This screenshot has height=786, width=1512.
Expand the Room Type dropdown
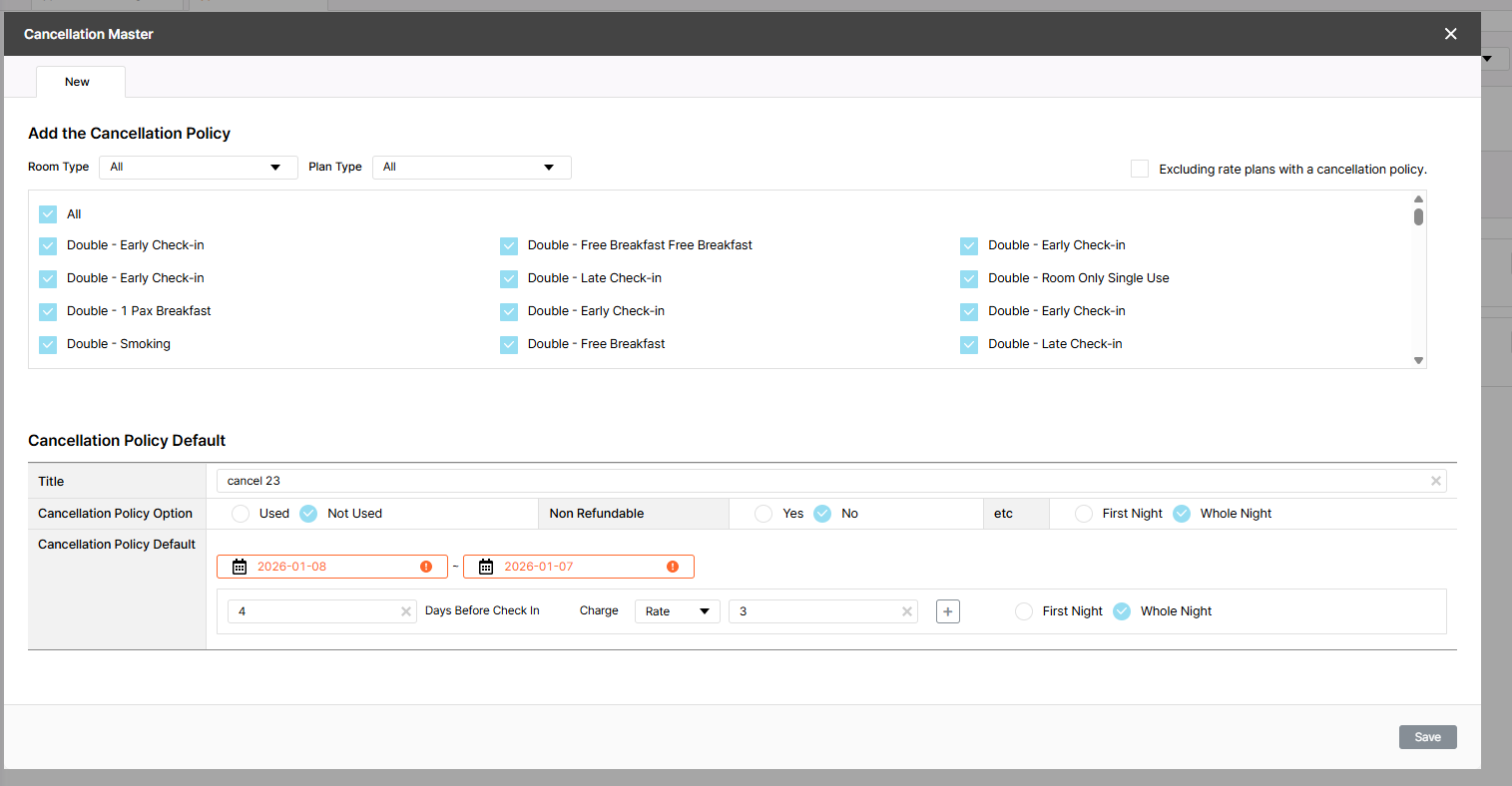198,168
